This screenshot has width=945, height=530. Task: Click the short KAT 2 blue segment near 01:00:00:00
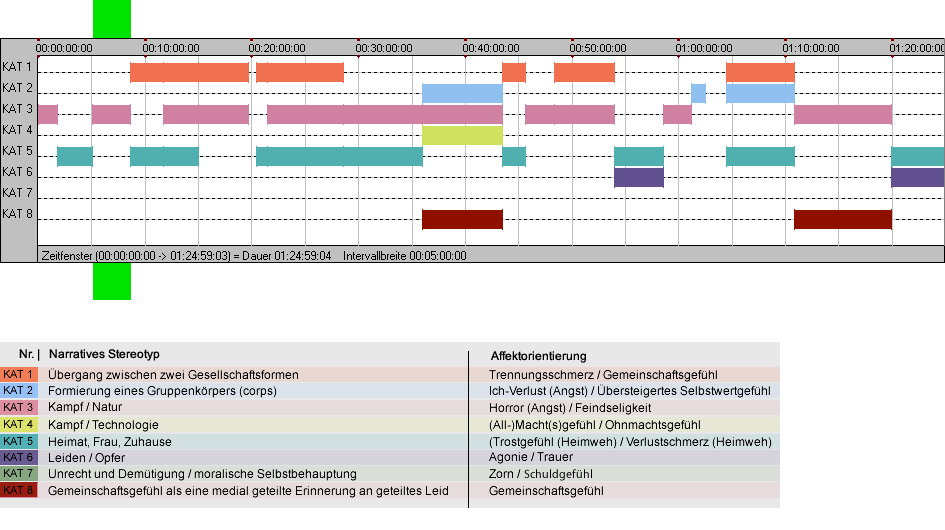(x=698, y=93)
